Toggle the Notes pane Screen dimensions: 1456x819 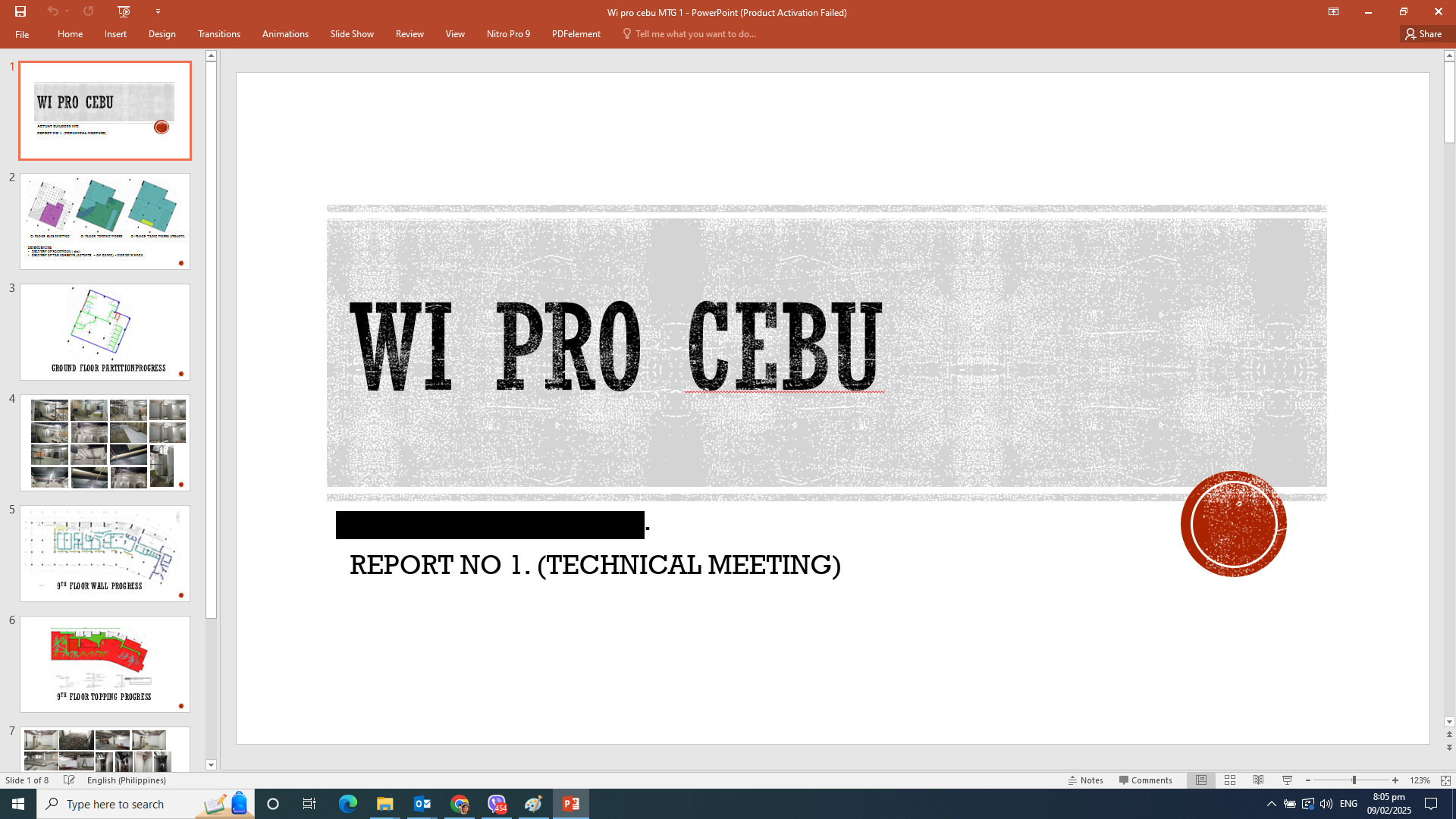pos(1086,780)
